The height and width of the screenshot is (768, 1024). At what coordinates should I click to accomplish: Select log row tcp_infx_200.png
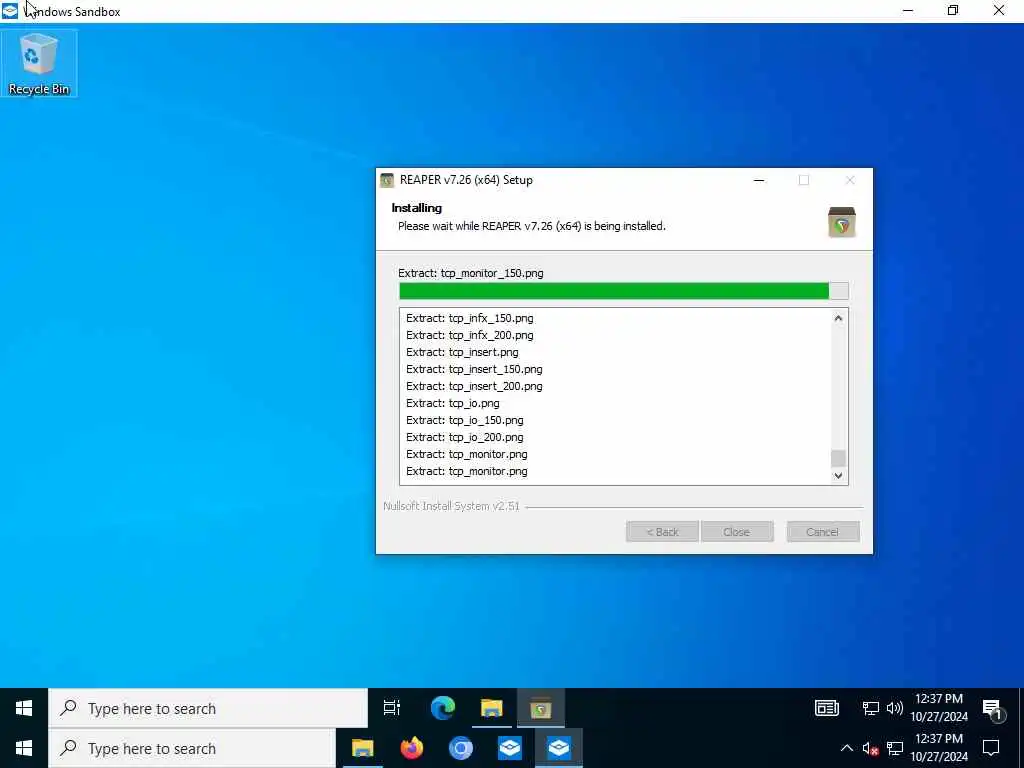click(470, 335)
